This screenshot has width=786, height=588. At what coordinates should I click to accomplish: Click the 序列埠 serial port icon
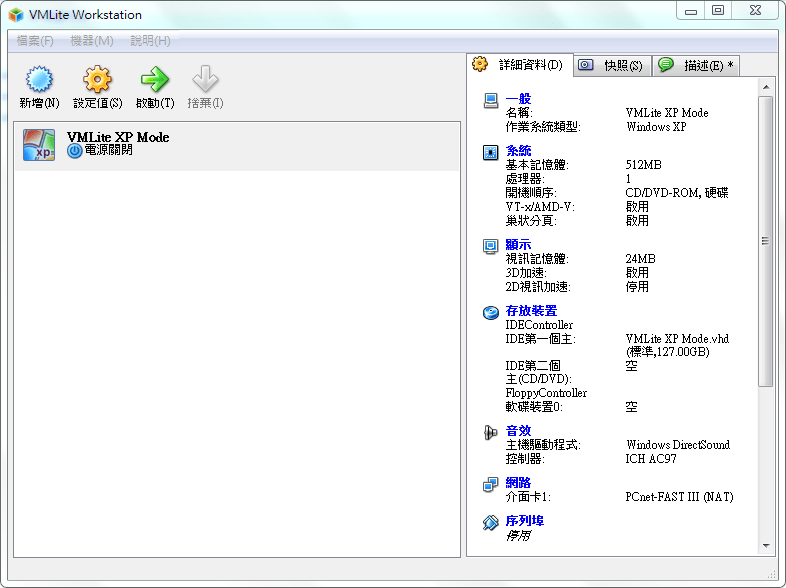coord(491,522)
